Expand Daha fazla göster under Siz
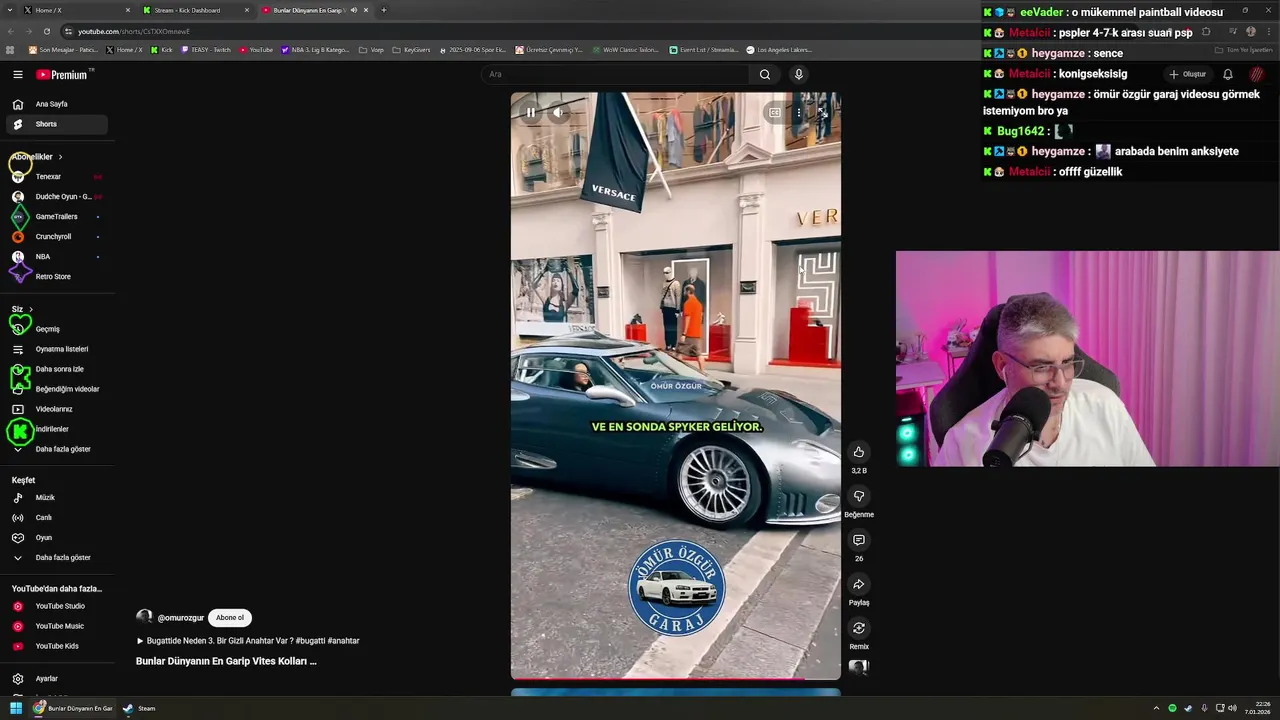The height and width of the screenshot is (720, 1280). pyautogui.click(x=57, y=449)
